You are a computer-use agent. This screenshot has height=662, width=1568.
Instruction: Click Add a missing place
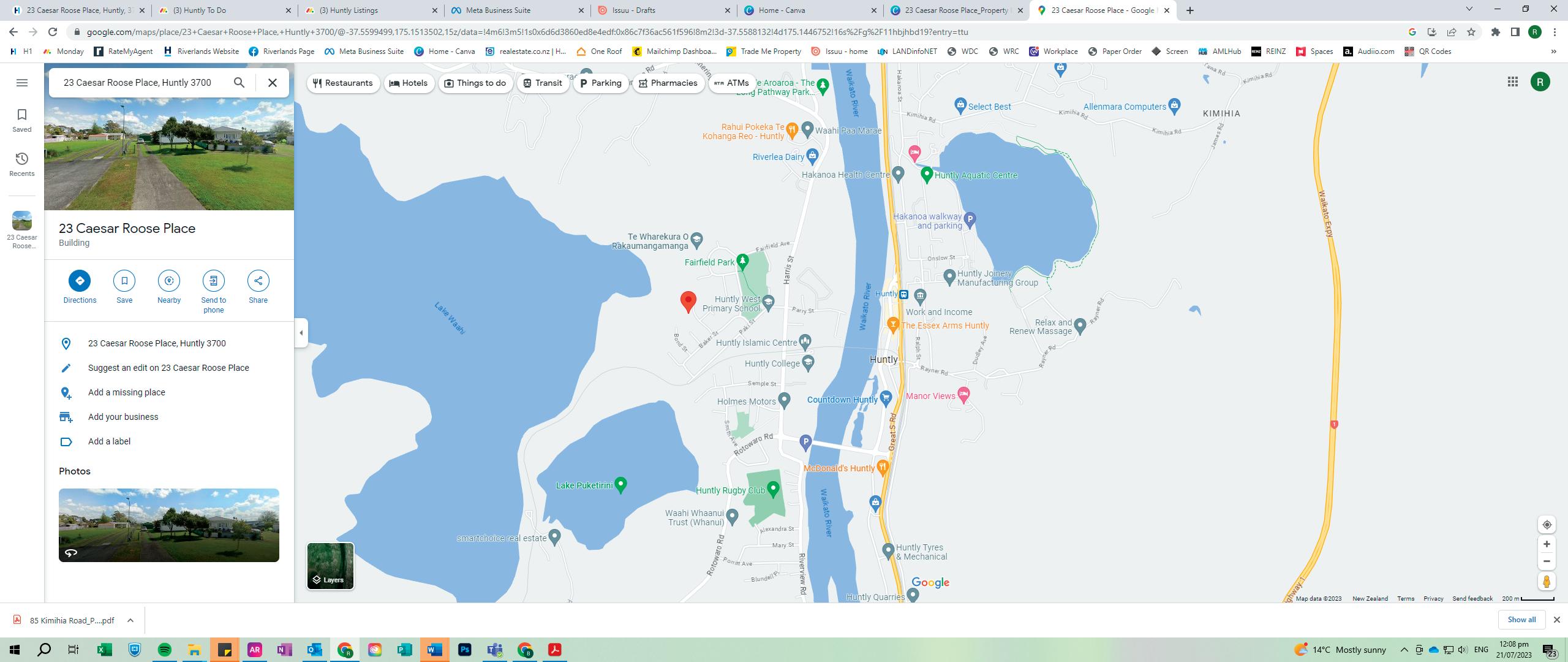[x=126, y=392]
